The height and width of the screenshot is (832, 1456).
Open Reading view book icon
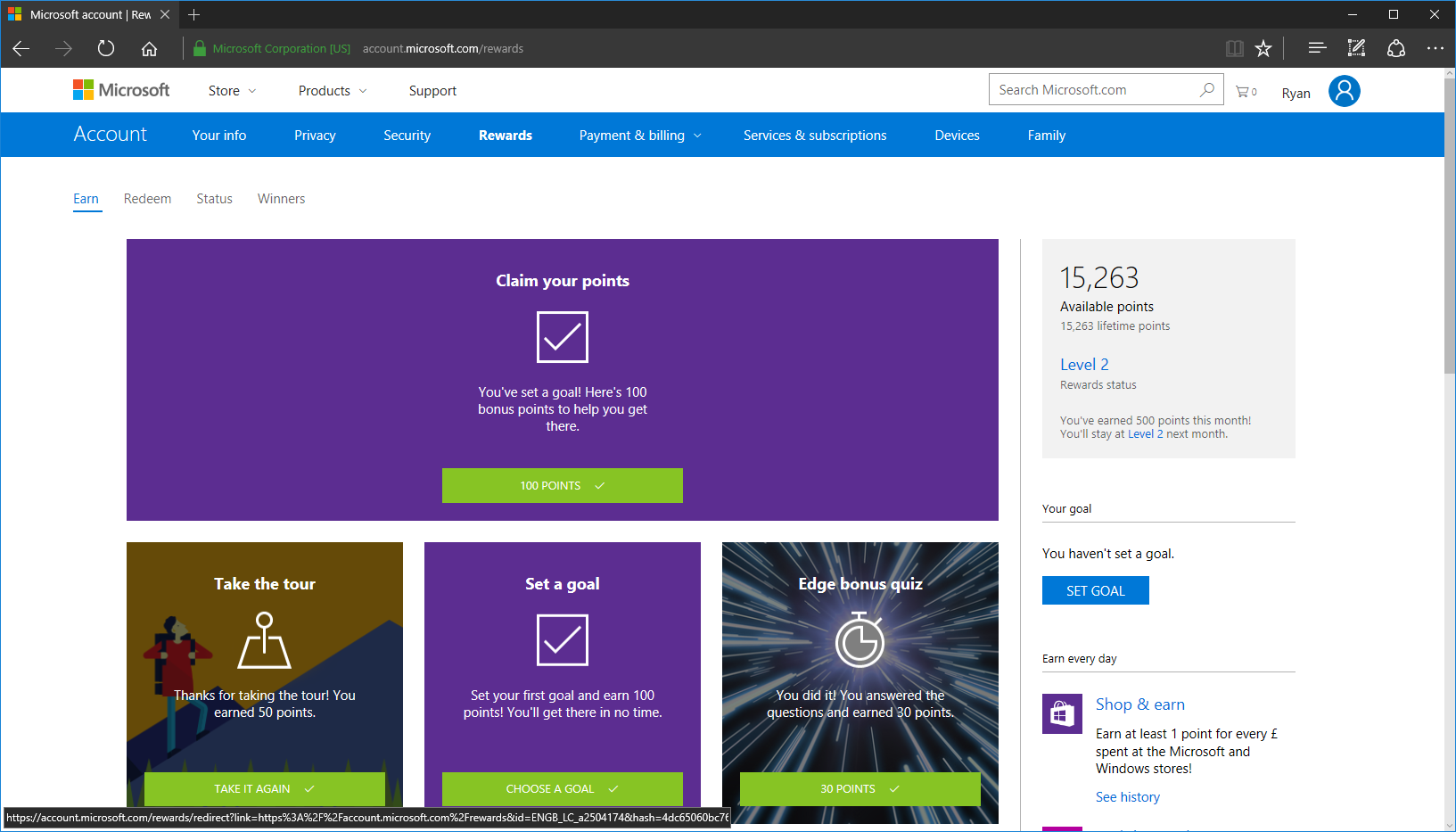point(1234,48)
